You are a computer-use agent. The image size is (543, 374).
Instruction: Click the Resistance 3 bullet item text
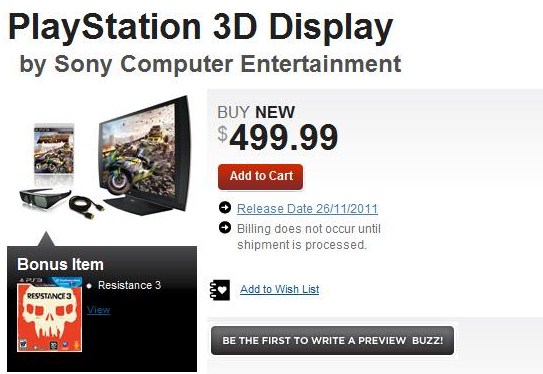click(x=129, y=285)
